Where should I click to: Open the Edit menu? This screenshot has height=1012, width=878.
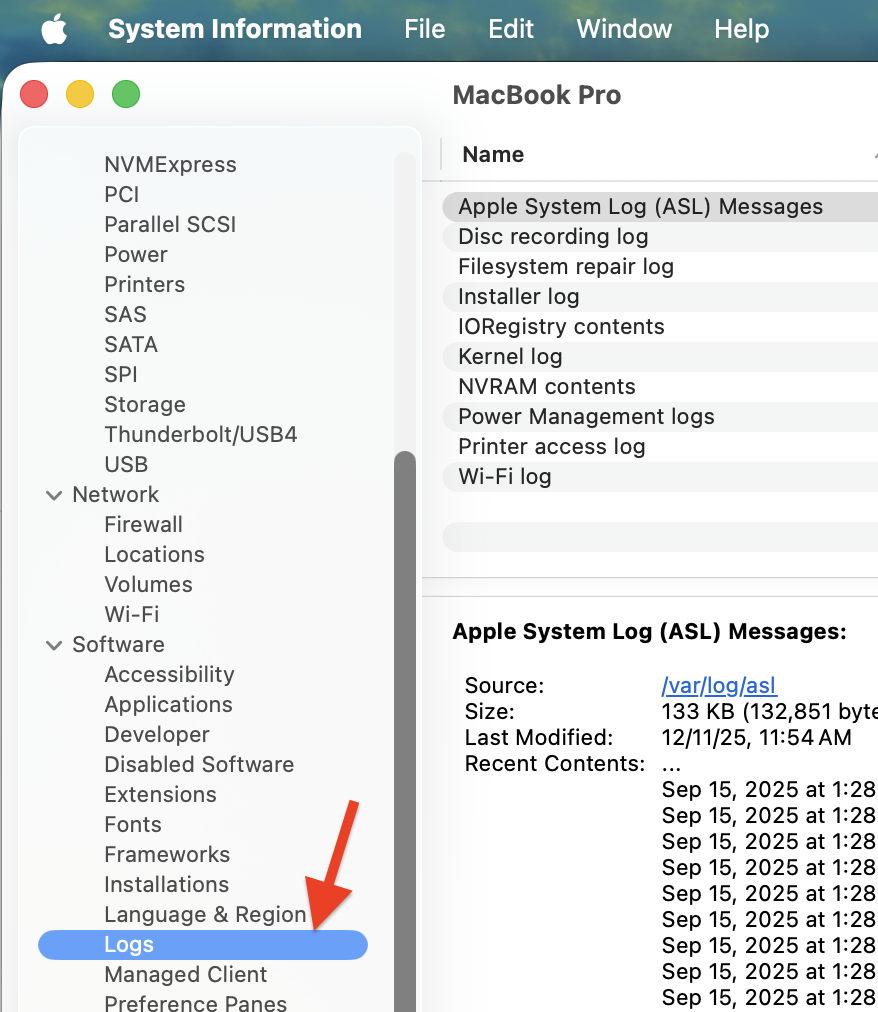coord(511,29)
